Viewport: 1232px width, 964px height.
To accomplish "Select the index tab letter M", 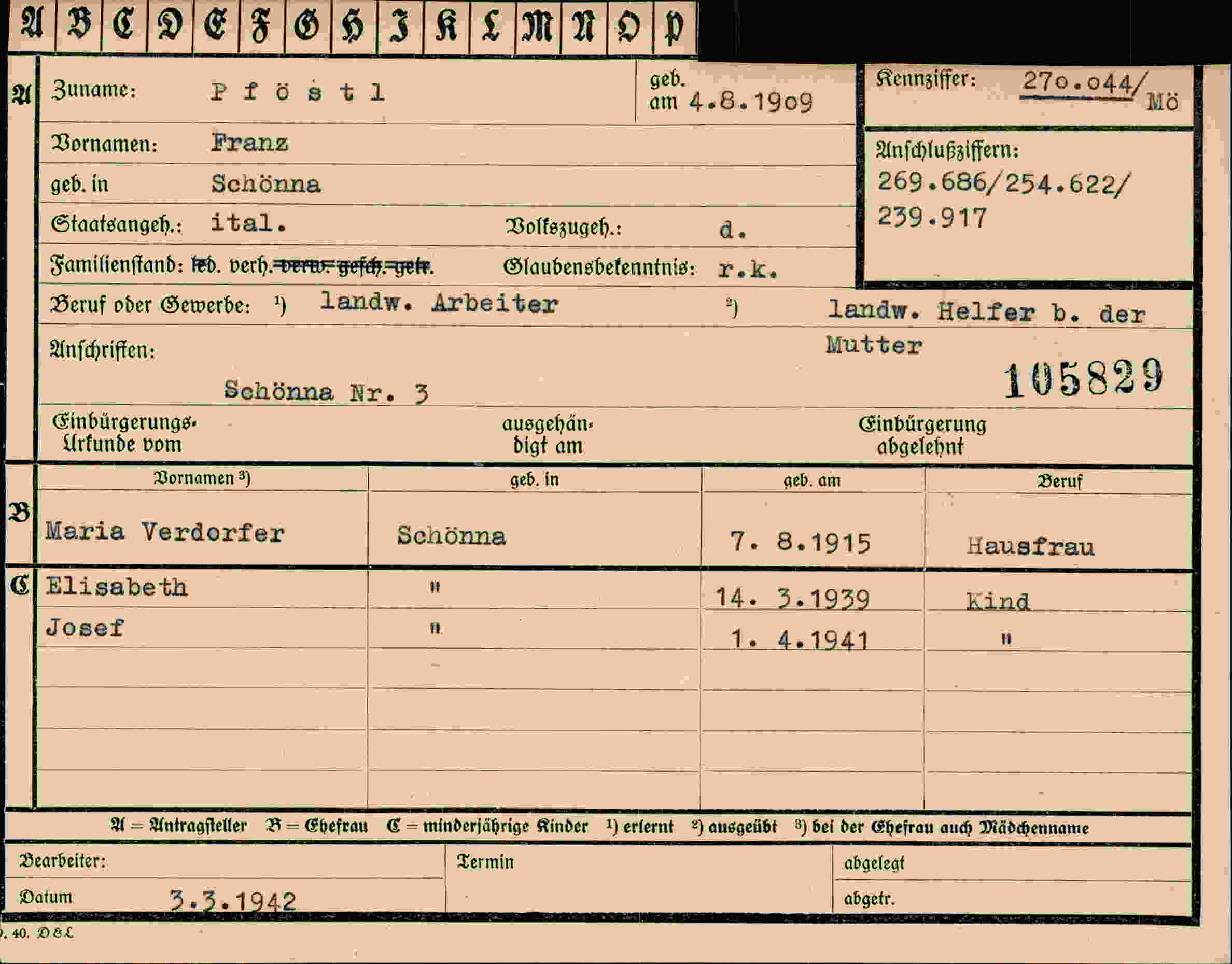I will tap(538, 26).
